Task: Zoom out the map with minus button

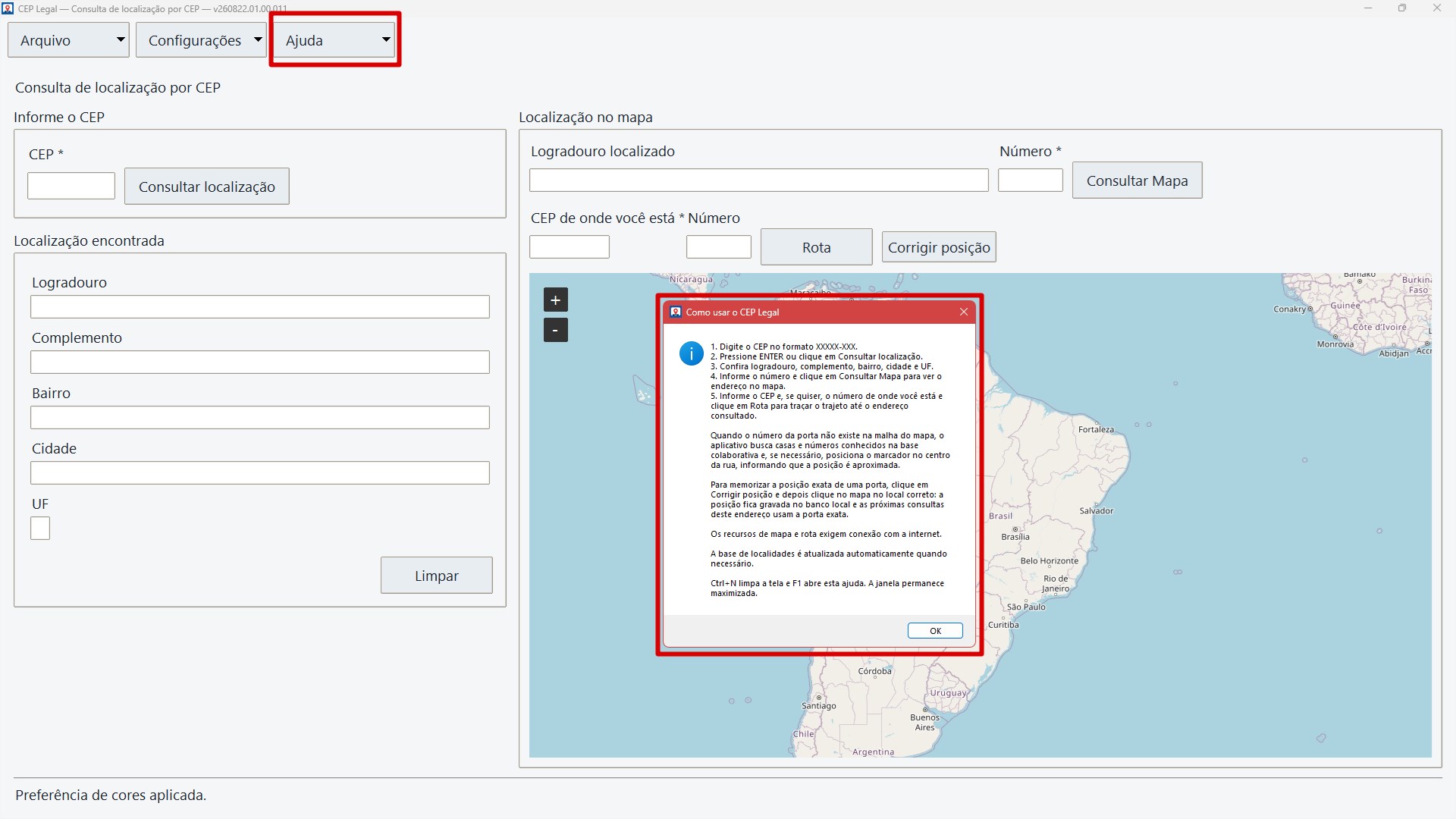Action: (x=555, y=330)
